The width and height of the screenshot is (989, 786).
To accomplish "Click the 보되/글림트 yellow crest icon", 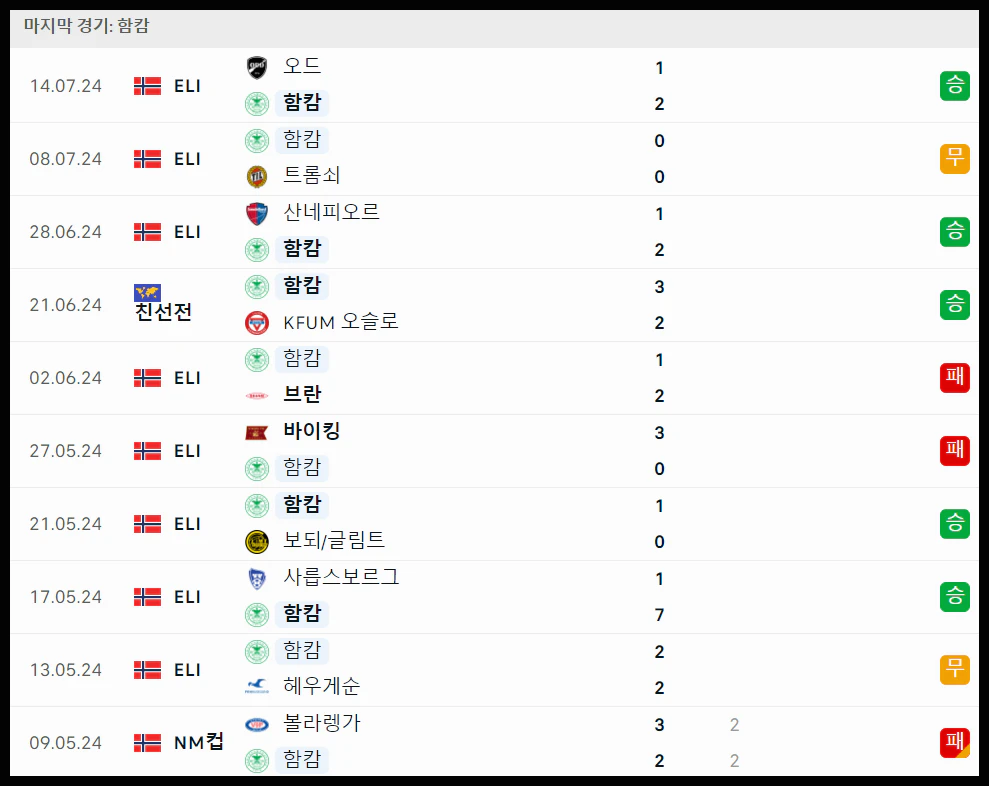I will coord(257,542).
